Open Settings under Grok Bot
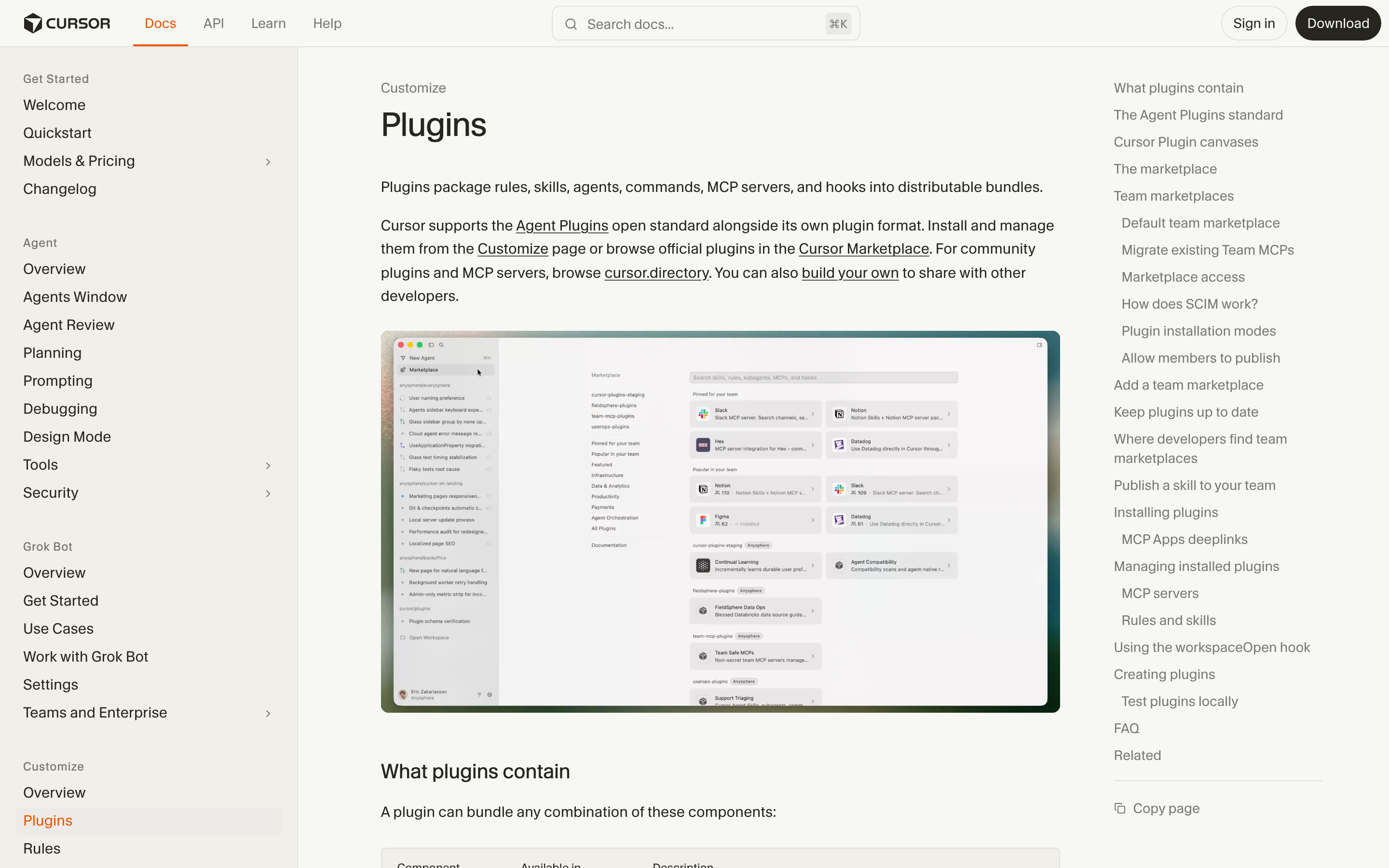 pyautogui.click(x=51, y=685)
